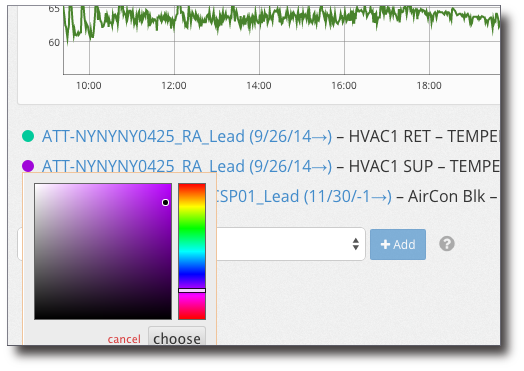Open the HVAC1 SUP ATT-NYNYNY0425_RA_Lead link
Image resolution: width=524 pixels, height=371 pixels.
click(x=187, y=166)
